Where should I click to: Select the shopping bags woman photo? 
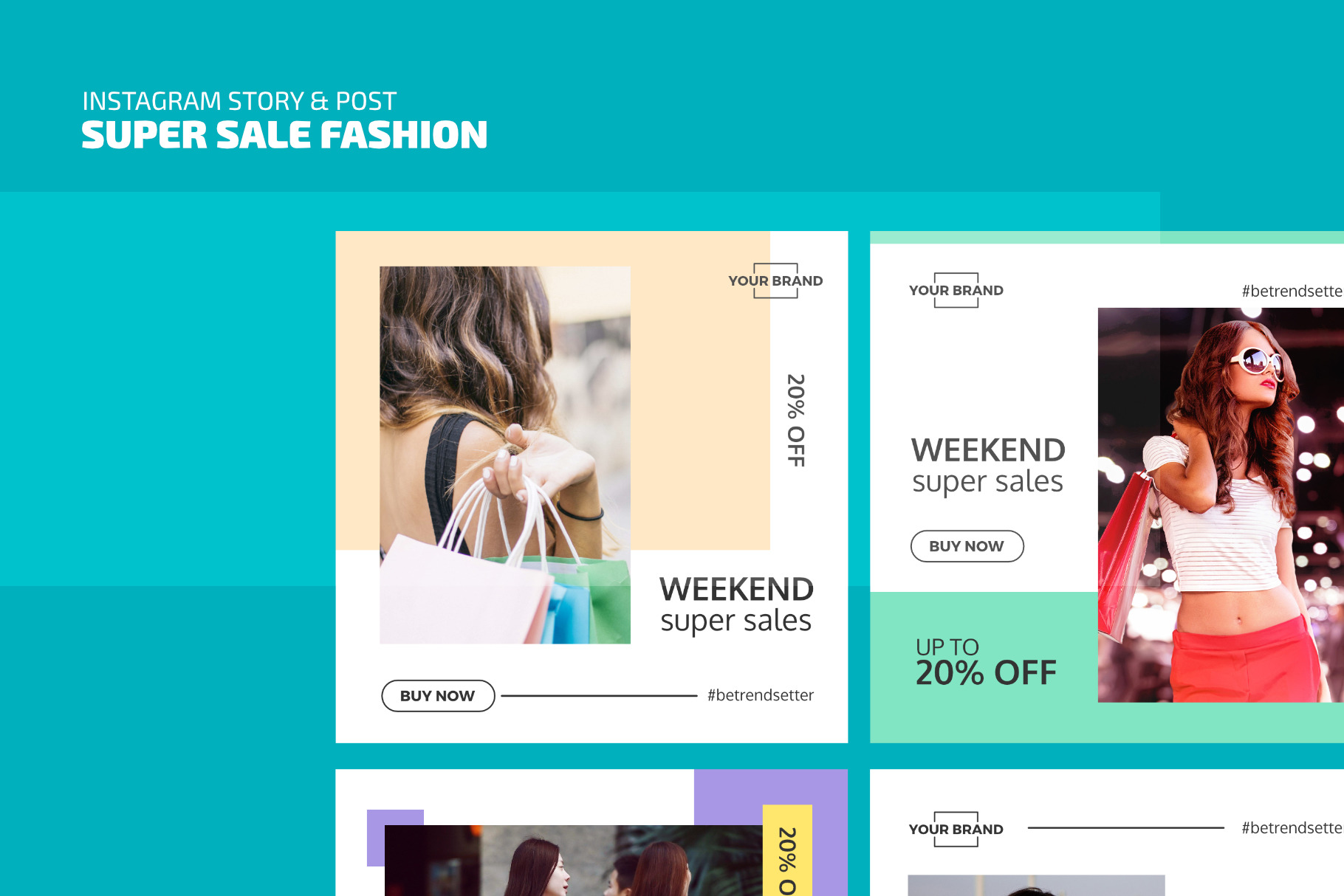pos(505,455)
